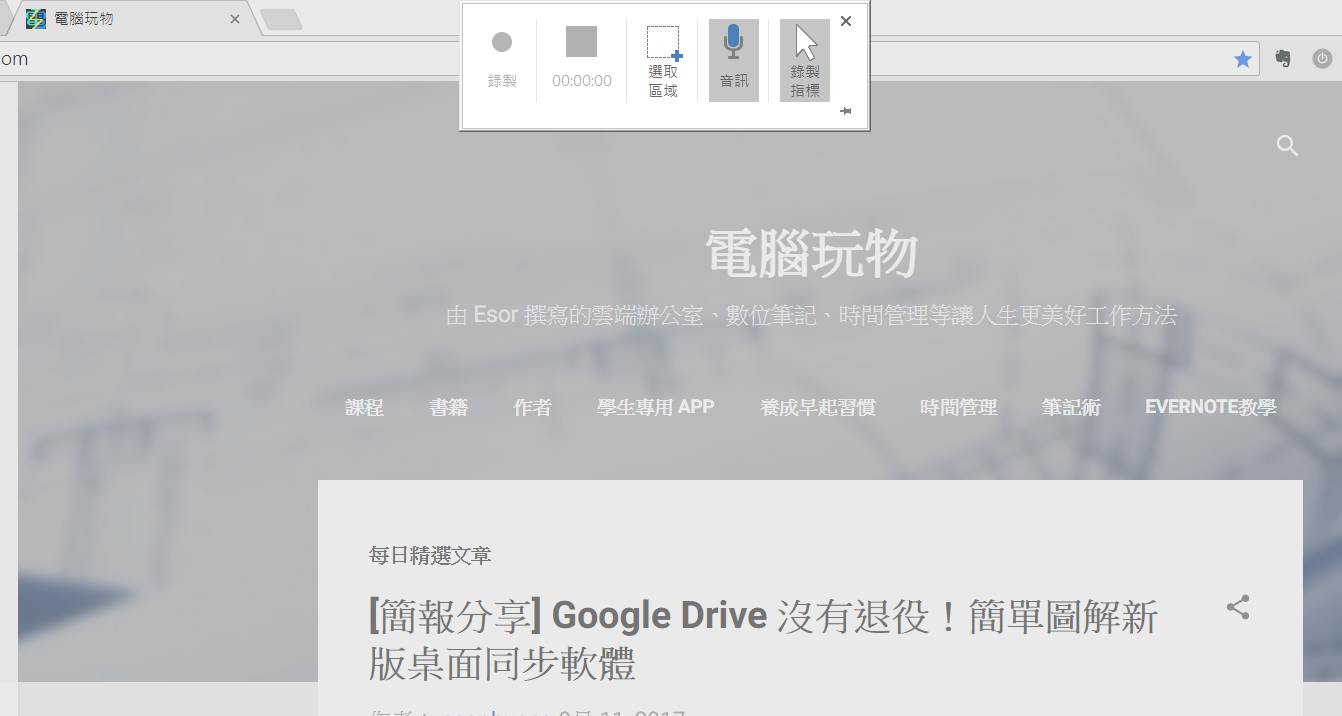The height and width of the screenshot is (716, 1342).
Task: Open the 時間管理 menu item
Action: (959, 407)
